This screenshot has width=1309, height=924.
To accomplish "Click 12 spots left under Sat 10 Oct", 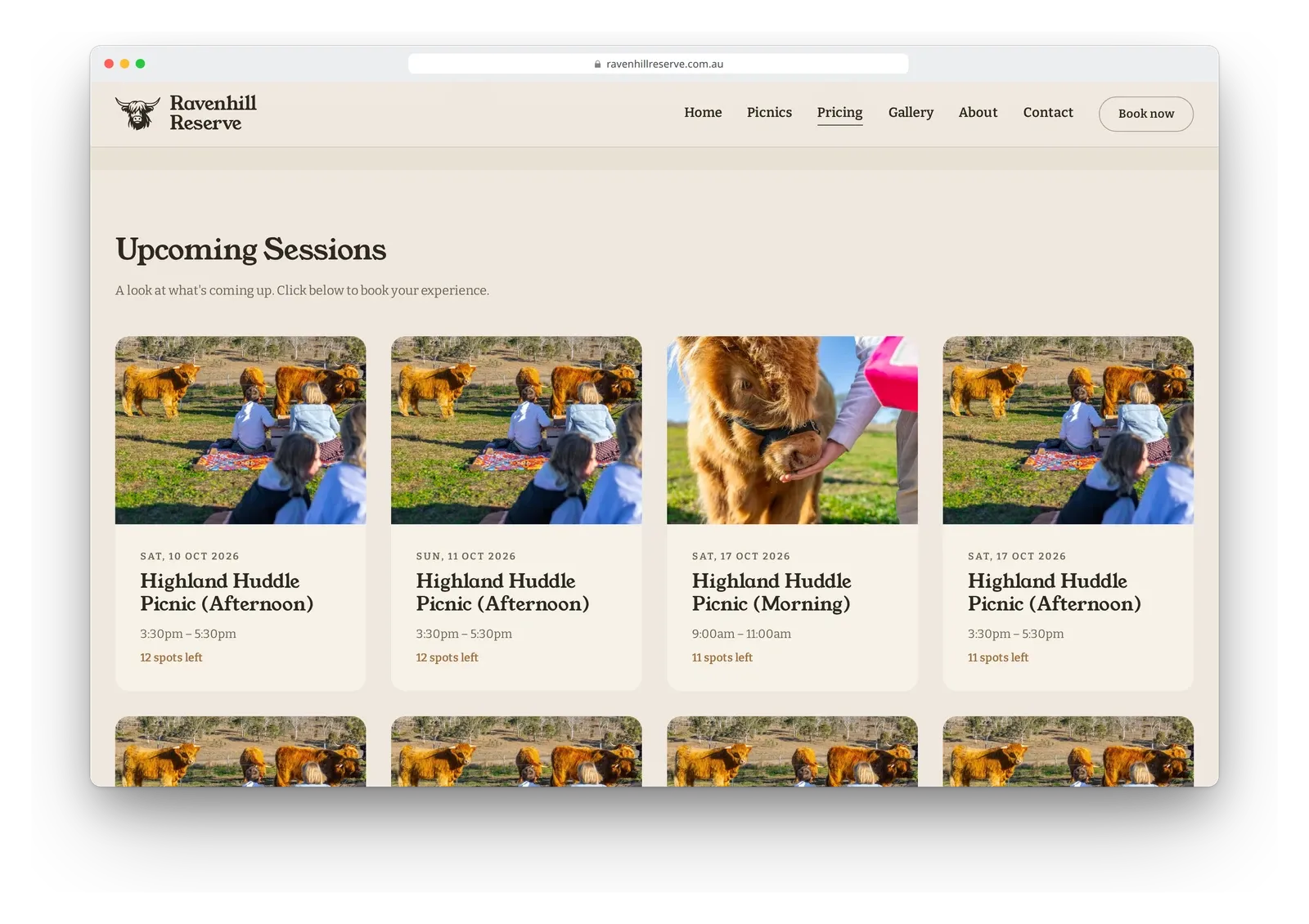I will [x=171, y=657].
